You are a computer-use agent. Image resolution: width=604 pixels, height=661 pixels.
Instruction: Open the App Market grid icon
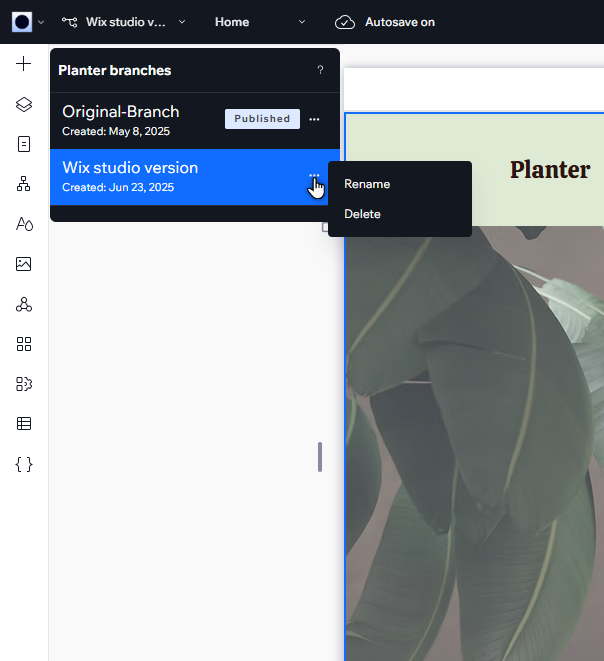(x=24, y=344)
